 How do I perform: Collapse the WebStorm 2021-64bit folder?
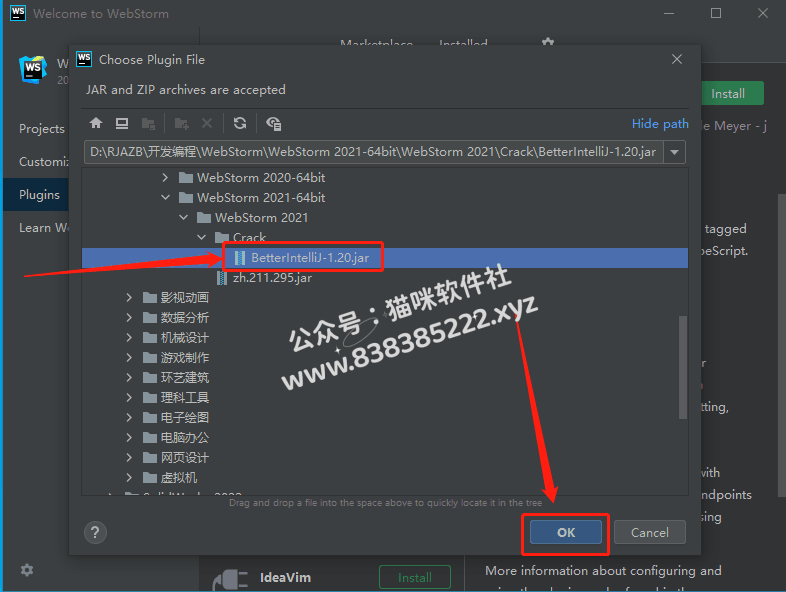pyautogui.click(x=165, y=198)
